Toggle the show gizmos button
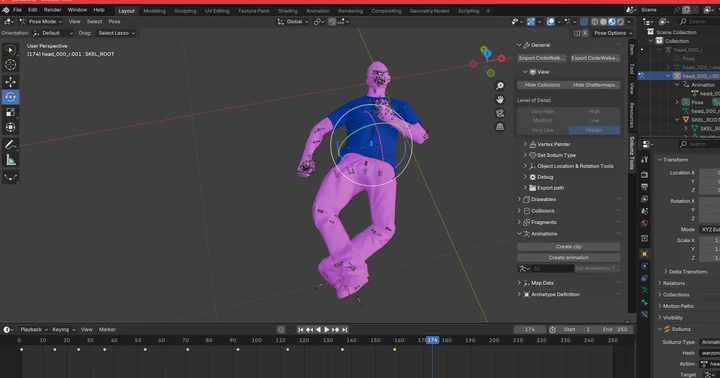The height and width of the screenshot is (378, 720). (531, 22)
